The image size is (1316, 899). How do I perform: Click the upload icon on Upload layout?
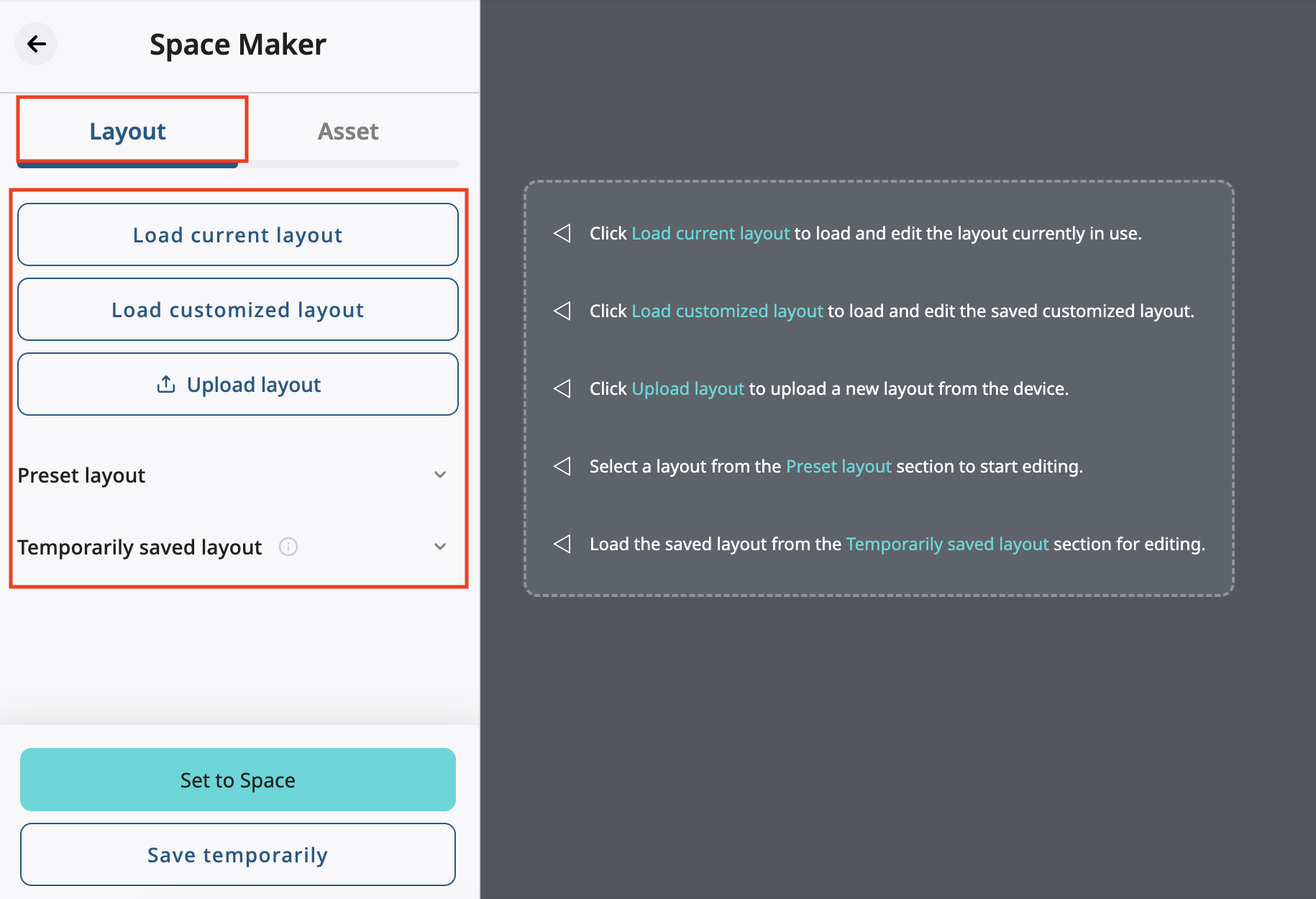(166, 383)
